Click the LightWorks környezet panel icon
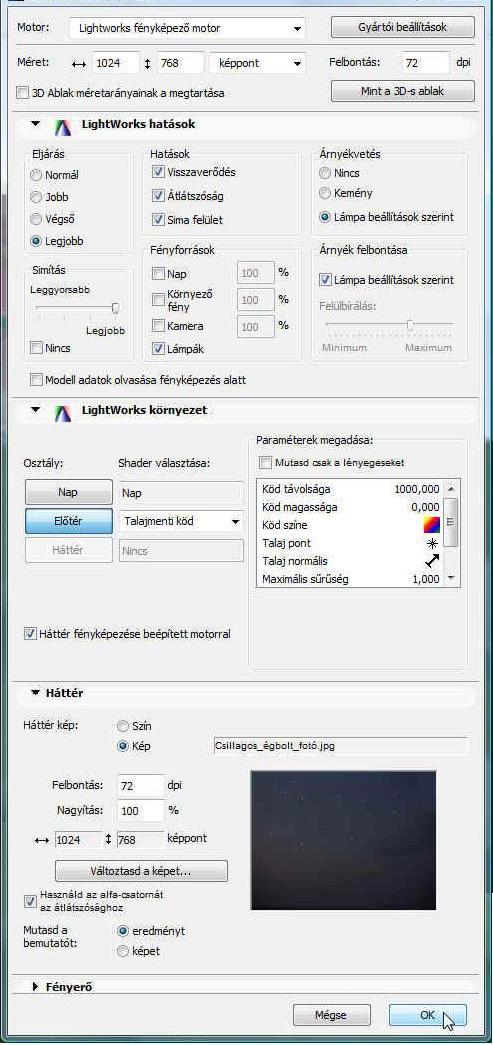This screenshot has width=493, height=1045. coord(62,411)
